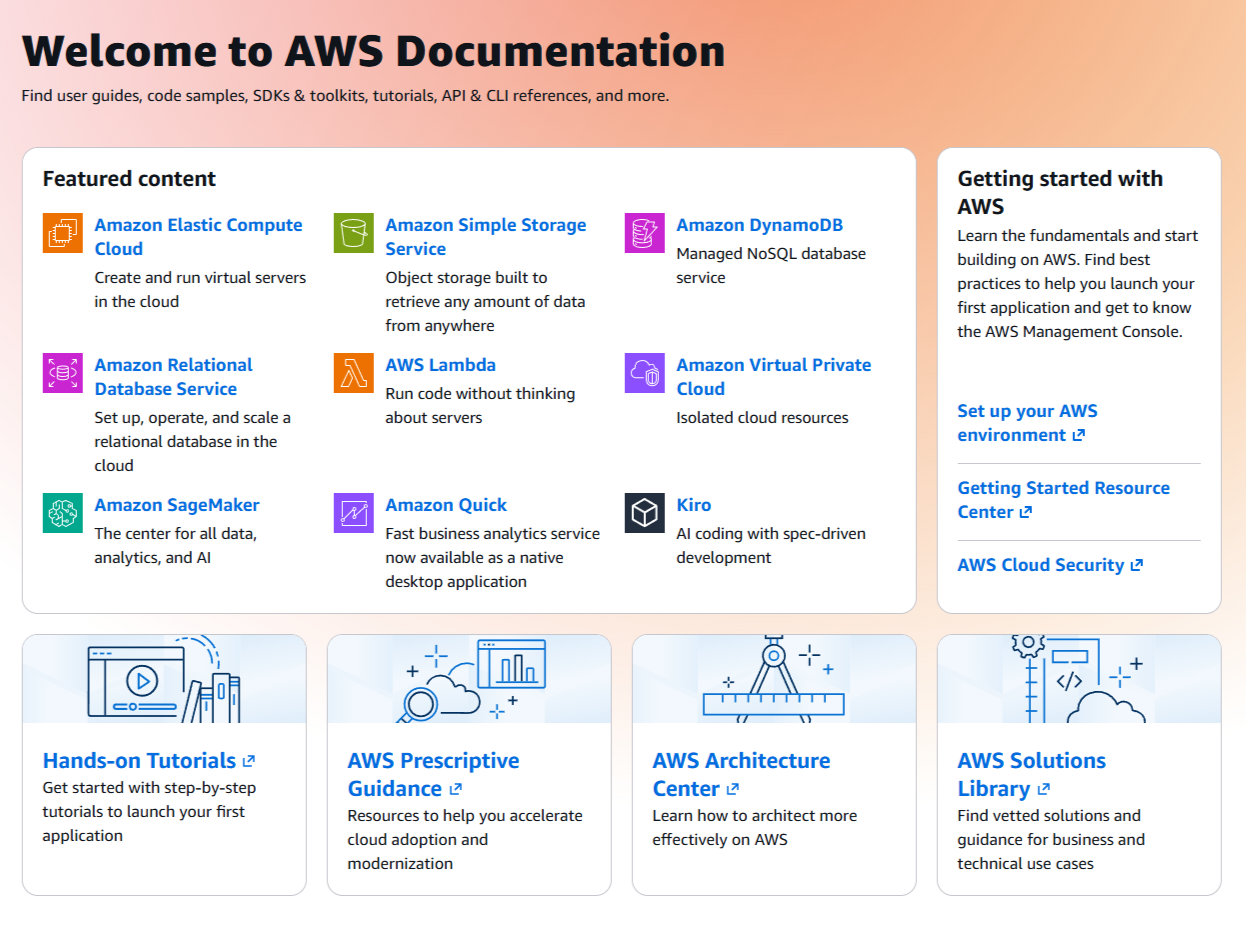
Task: Click text 'Learn how to architect more effectively on AWS'
Action: [754, 827]
